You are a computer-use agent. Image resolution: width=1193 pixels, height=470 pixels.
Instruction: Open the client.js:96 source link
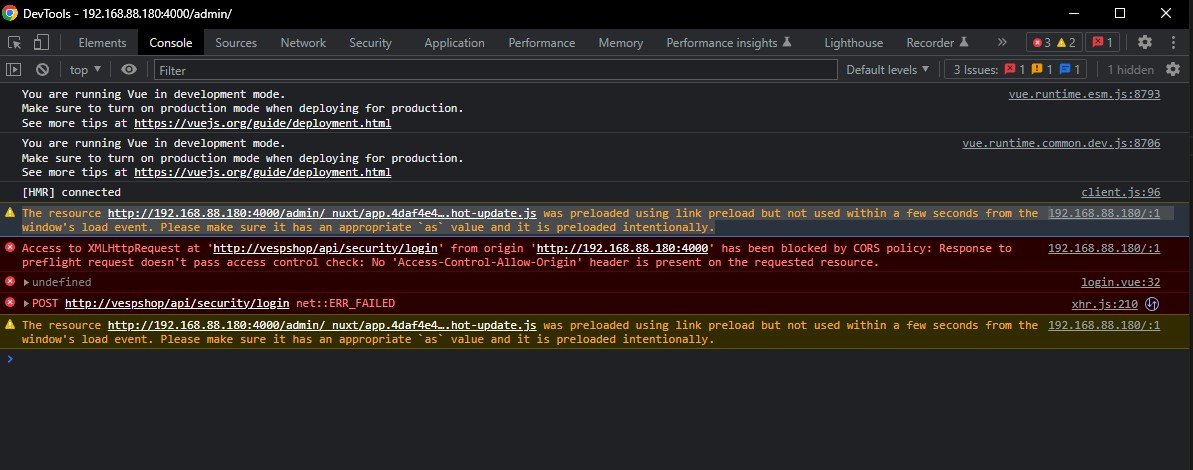click(x=1121, y=192)
